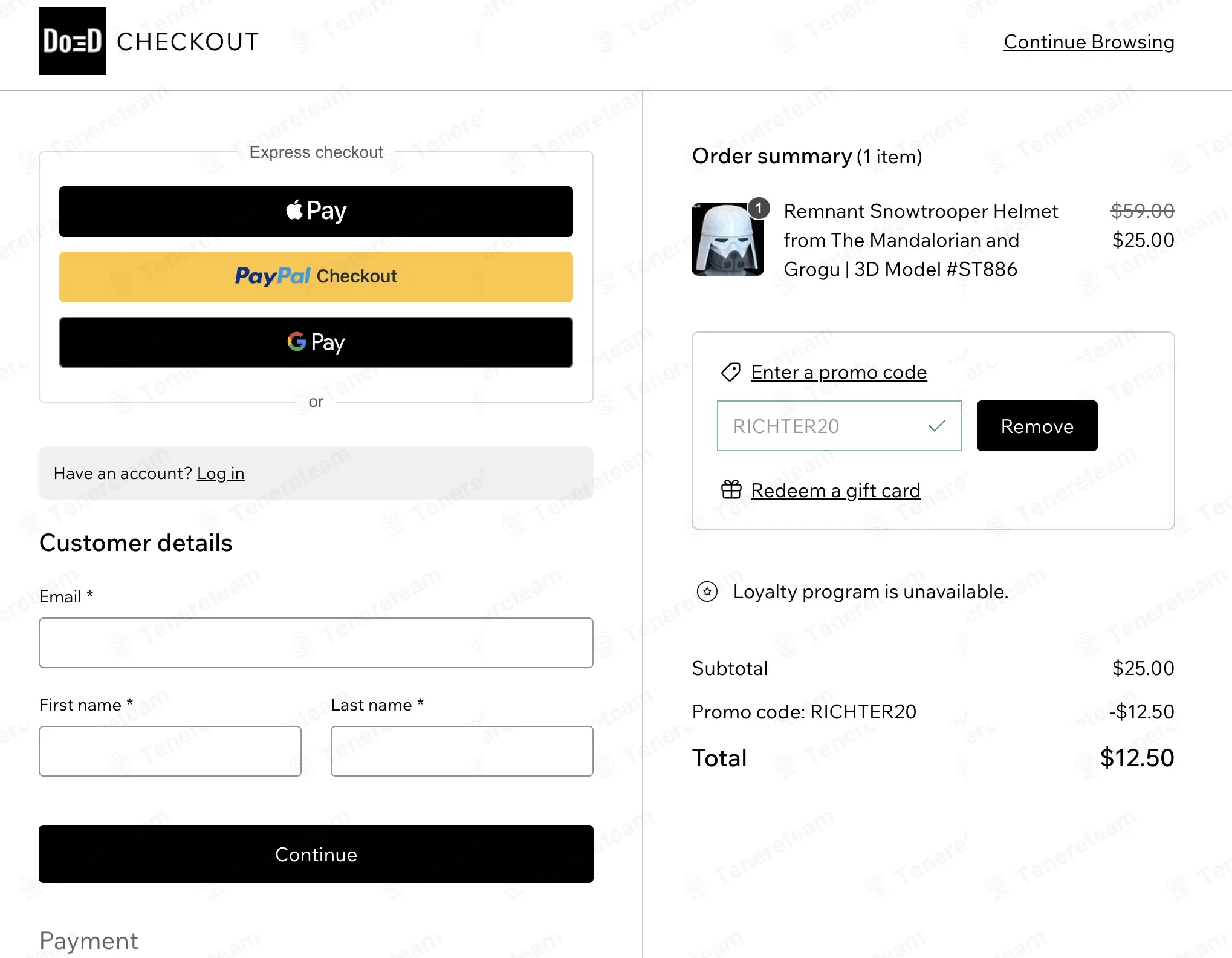Click the loyalty program star icon
This screenshot has height=958, width=1232.
(707, 591)
